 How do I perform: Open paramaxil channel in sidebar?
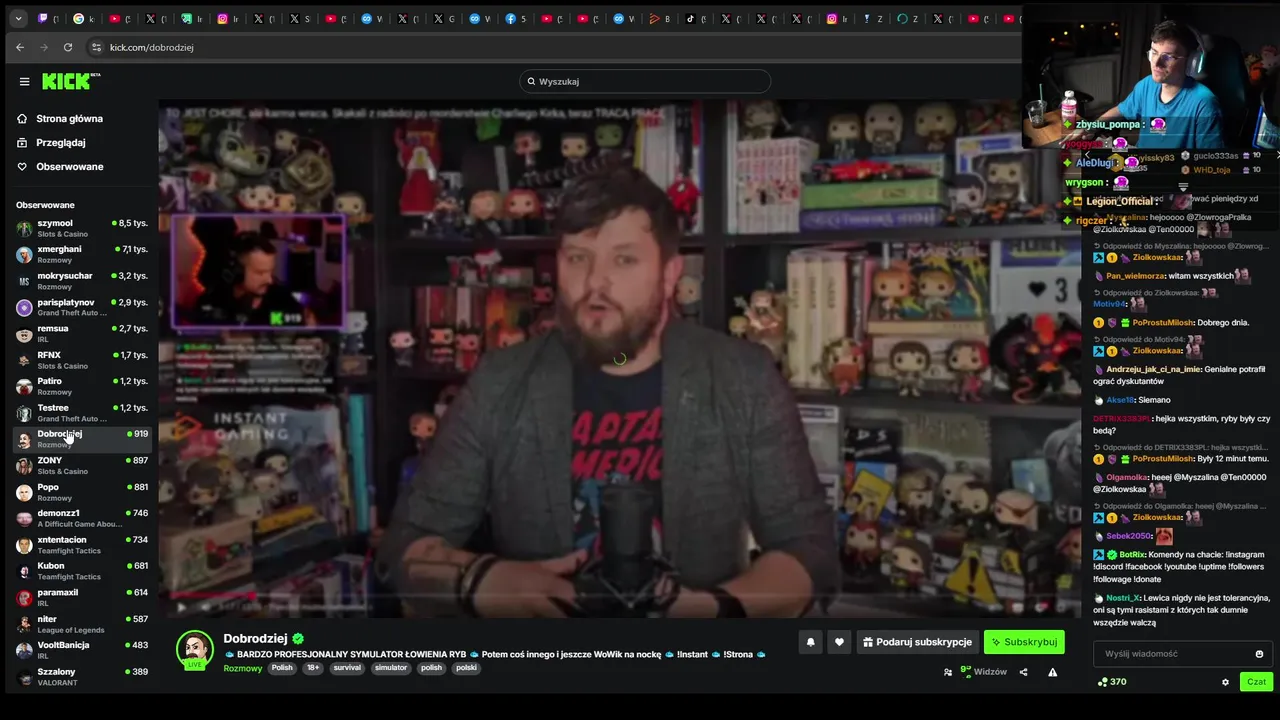pos(82,597)
